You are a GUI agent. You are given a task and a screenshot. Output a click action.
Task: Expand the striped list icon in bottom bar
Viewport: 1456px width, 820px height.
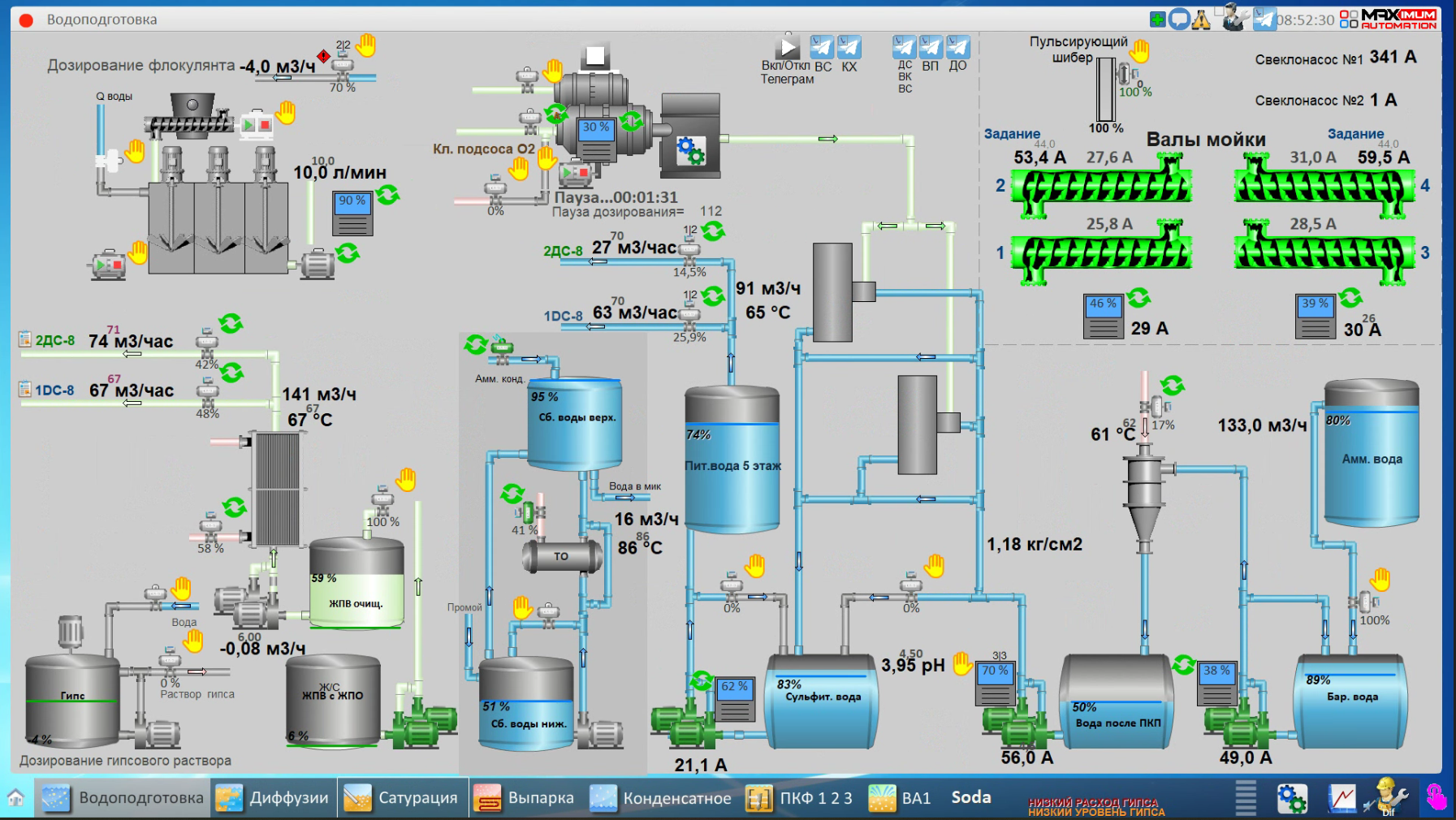click(x=1245, y=797)
